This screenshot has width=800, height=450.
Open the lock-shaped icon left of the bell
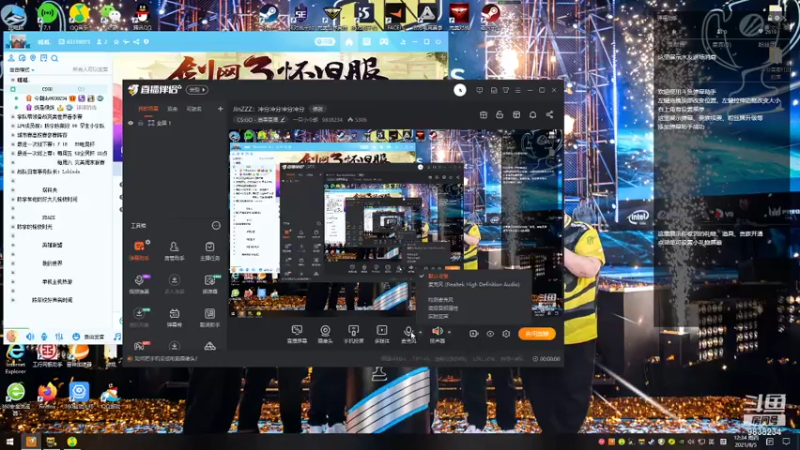point(499,115)
